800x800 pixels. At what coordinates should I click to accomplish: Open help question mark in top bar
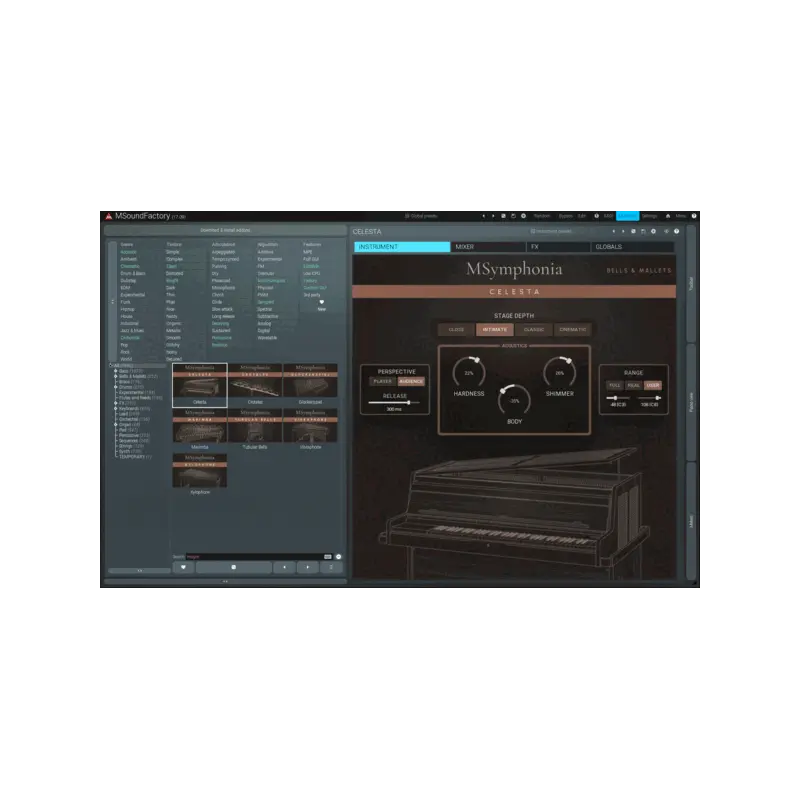click(694, 216)
